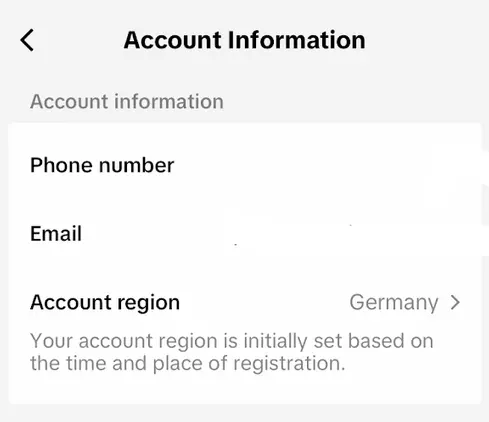Click the words 'time and place of registration'
Image resolution: width=489 pixels, height=422 pixels.
pyautogui.click(x=205, y=363)
